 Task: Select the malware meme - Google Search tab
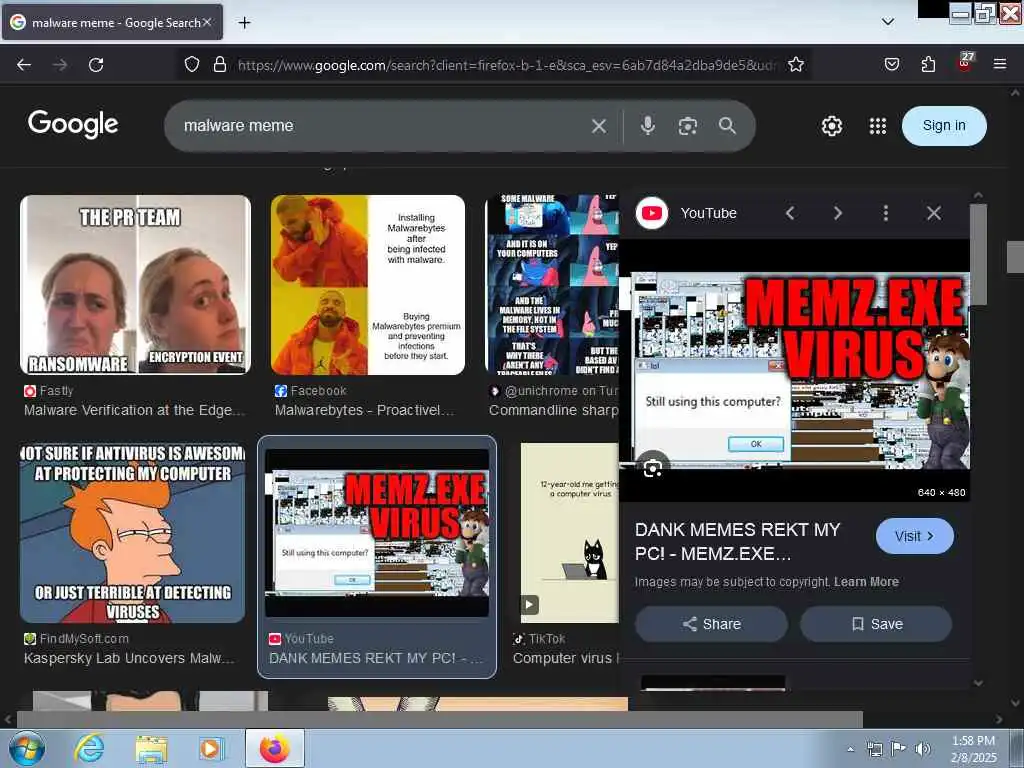[112, 22]
